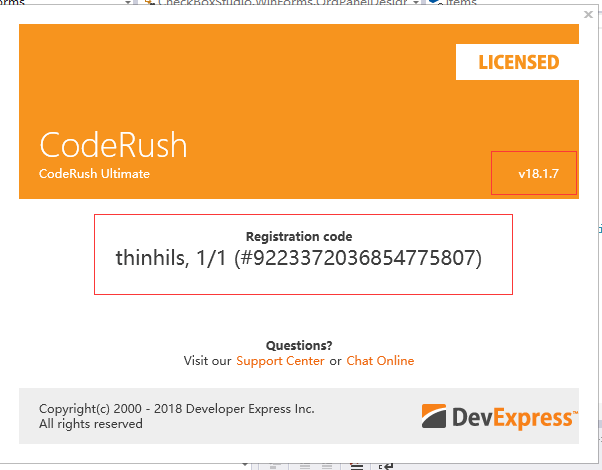
Task: Click the registration code thinhils value
Action: pyautogui.click(x=299, y=258)
